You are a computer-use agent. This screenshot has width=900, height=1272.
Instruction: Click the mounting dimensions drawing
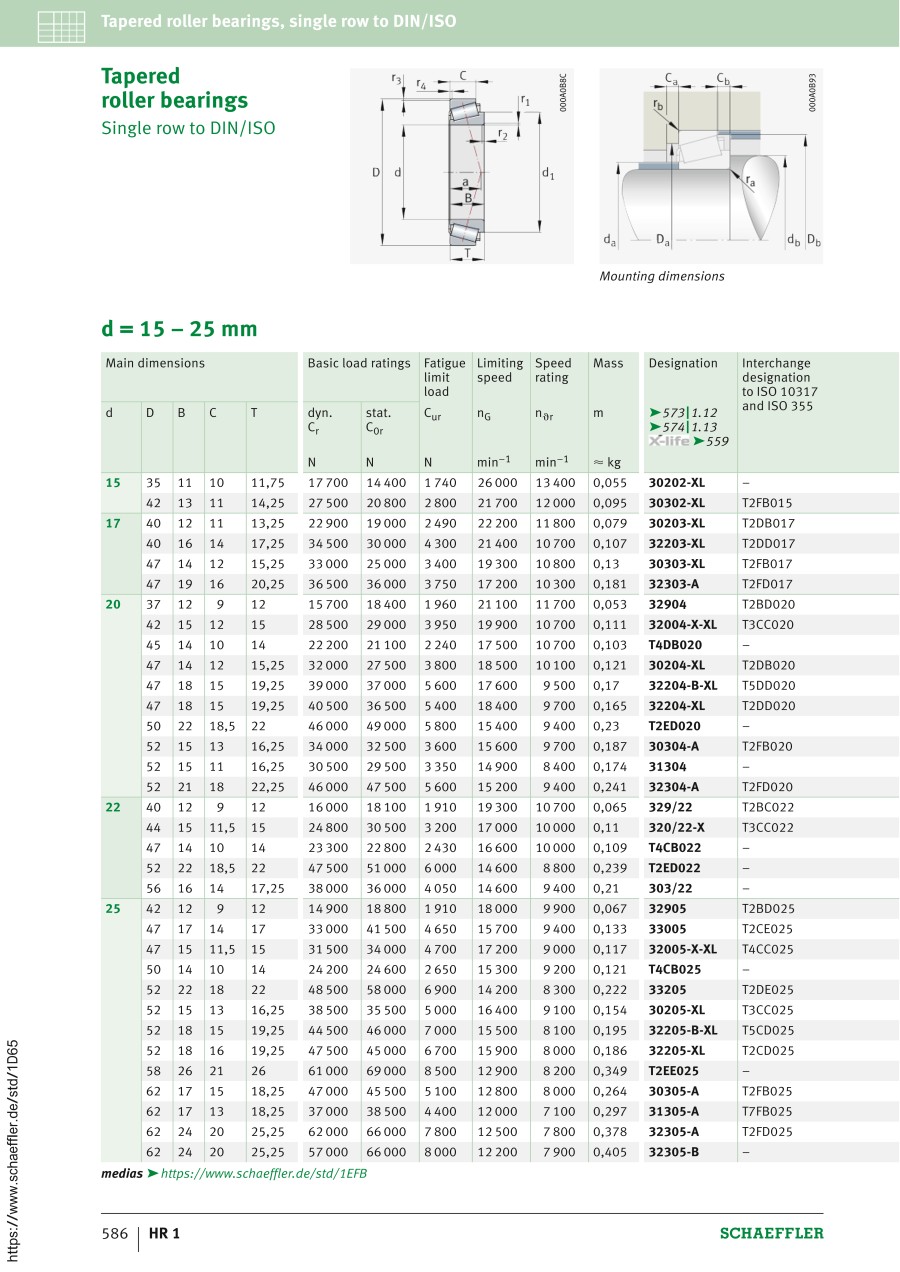[x=711, y=165]
